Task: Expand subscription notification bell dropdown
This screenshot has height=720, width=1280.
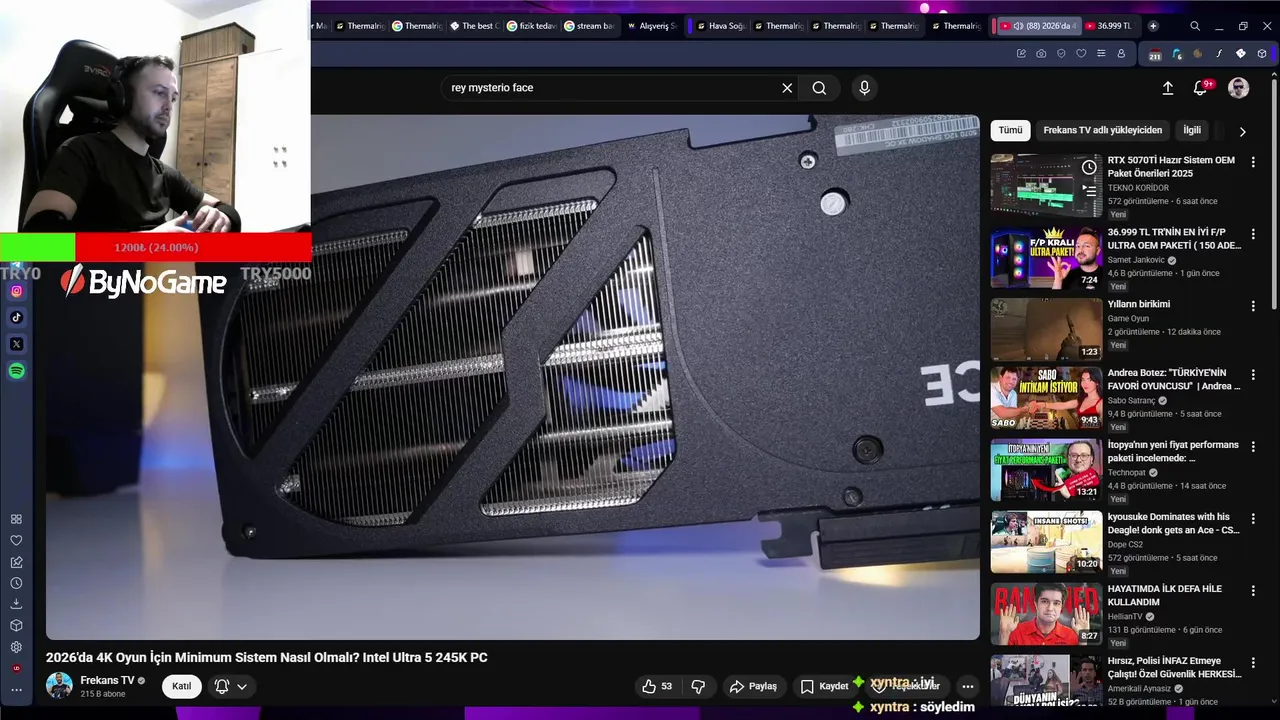Action: tap(229, 686)
